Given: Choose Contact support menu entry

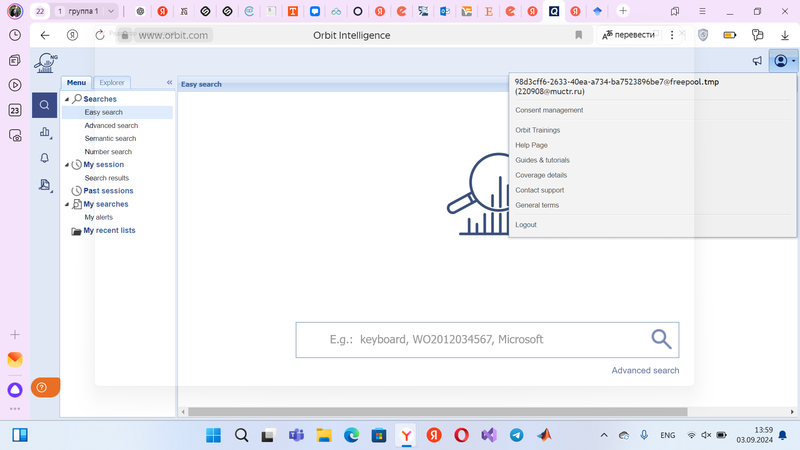Looking at the screenshot, I should pos(539,190).
